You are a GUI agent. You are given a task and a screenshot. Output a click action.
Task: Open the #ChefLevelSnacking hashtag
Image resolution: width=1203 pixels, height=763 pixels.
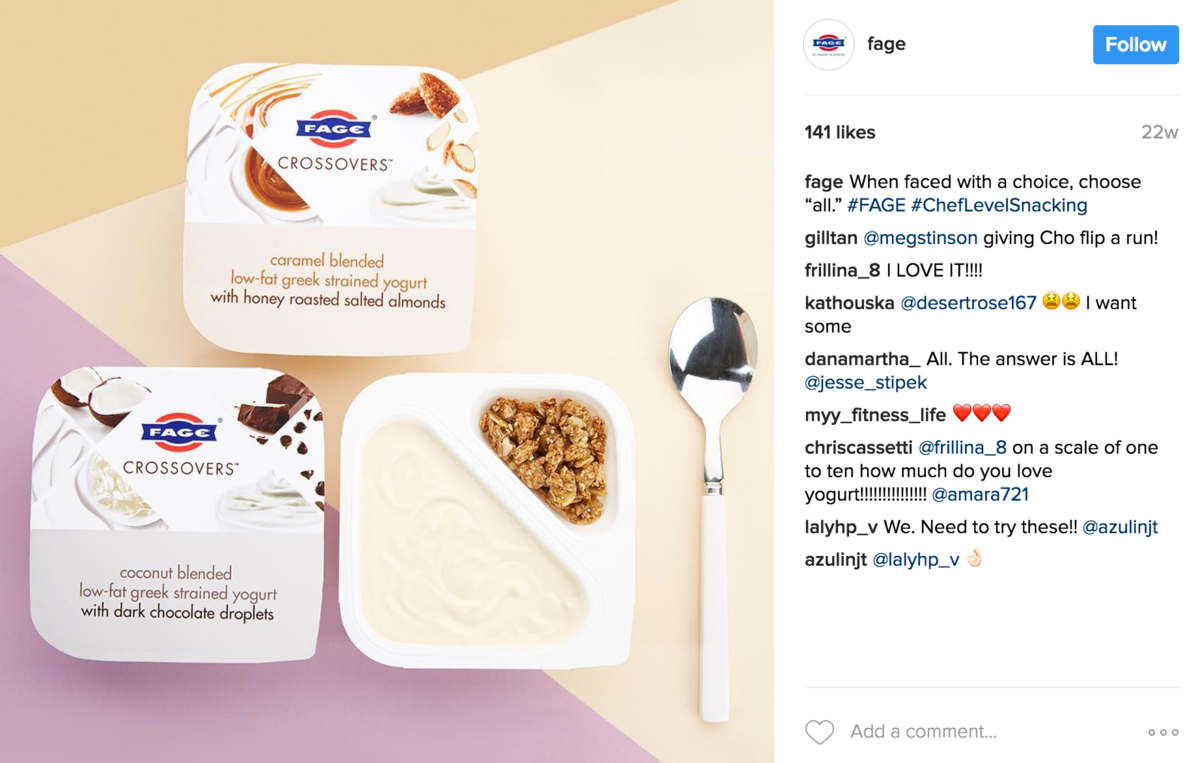click(999, 205)
